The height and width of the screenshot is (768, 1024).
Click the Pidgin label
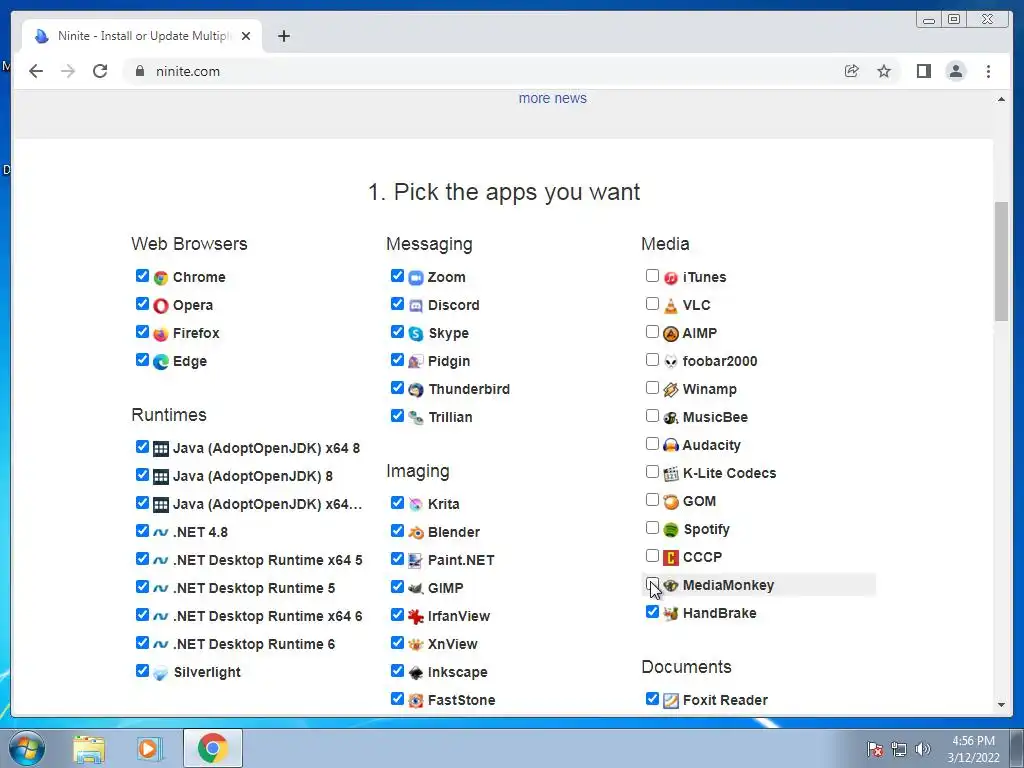coord(449,361)
